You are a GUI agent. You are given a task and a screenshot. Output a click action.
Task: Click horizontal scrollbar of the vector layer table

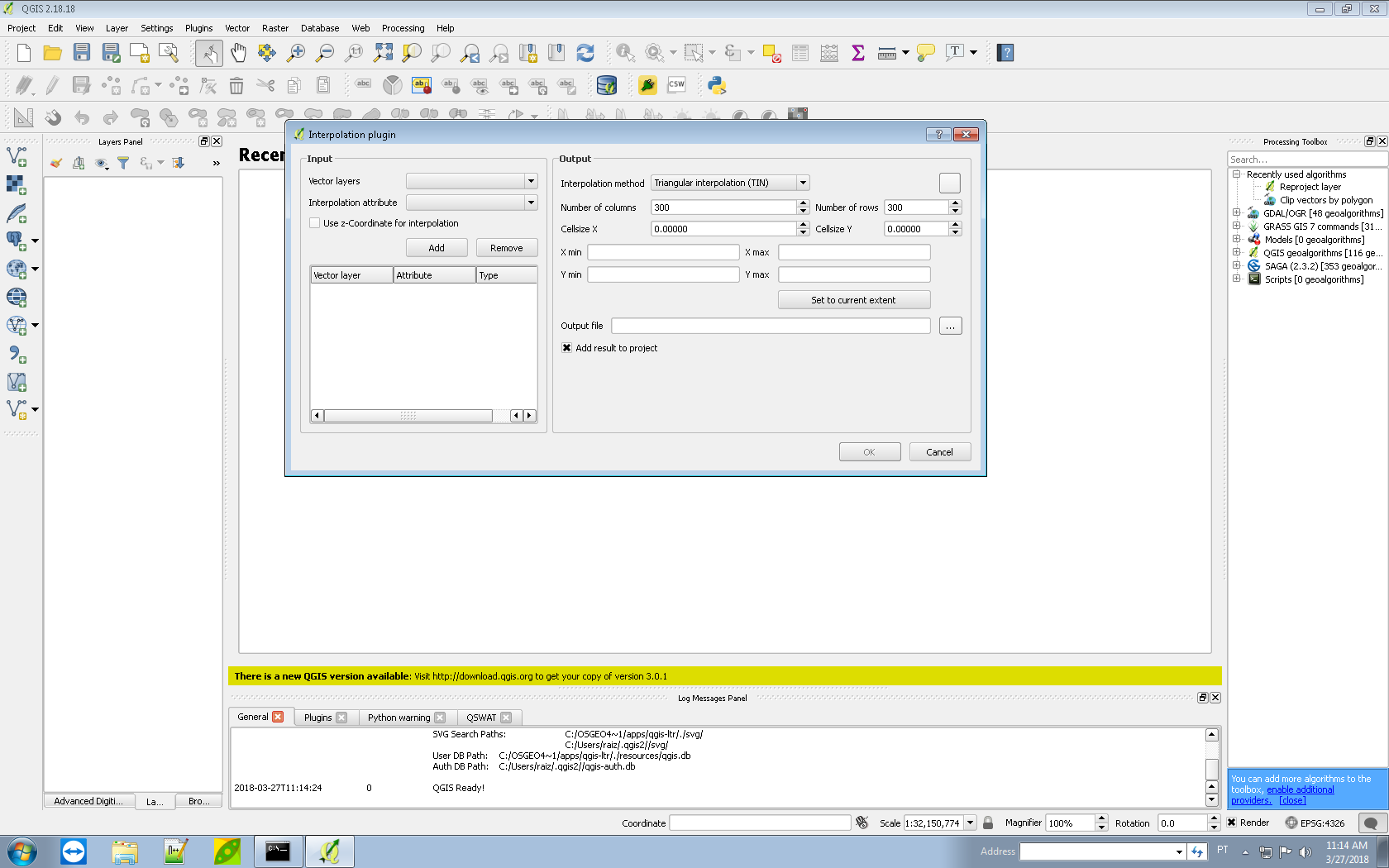point(408,416)
